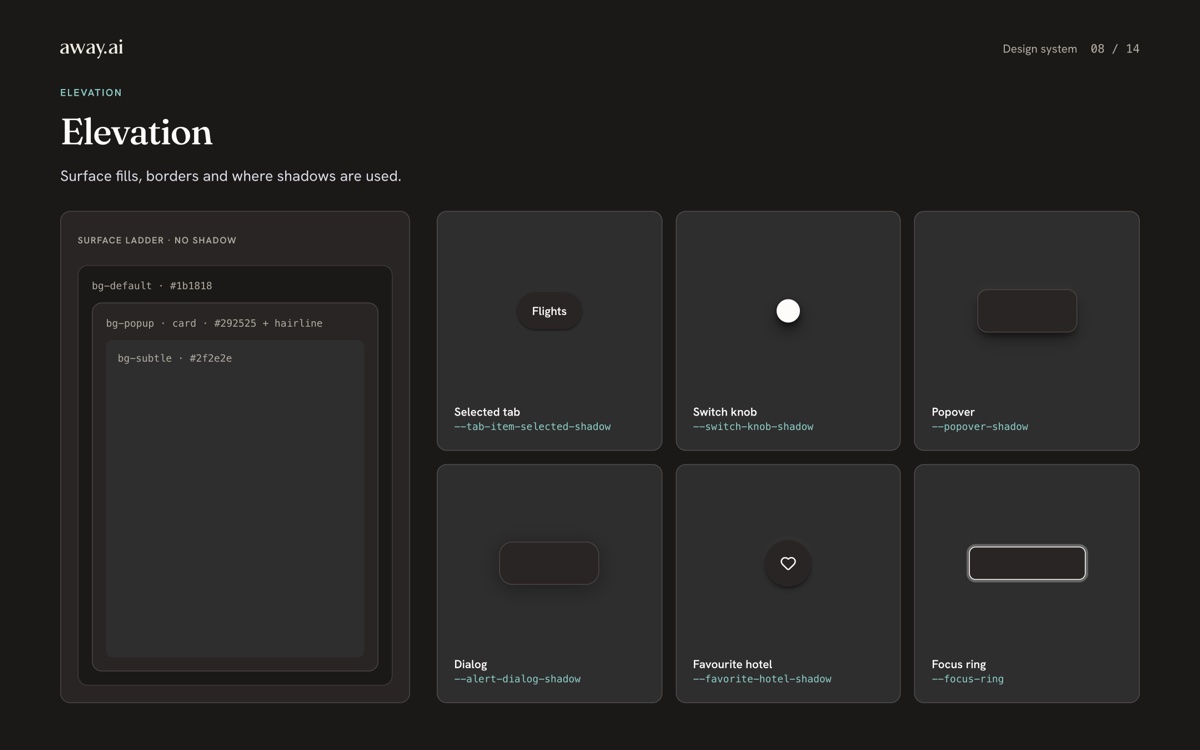Viewport: 1200px width, 750px height.
Task: Click the heart icon in Favourite hotel card
Action: [788, 563]
